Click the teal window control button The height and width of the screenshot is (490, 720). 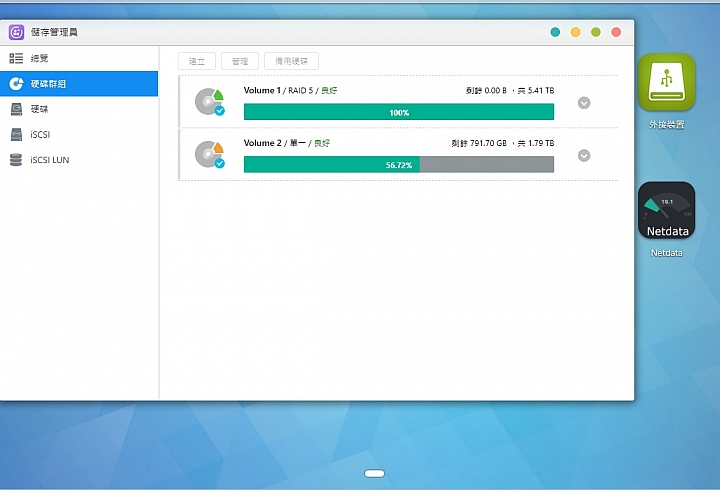(x=555, y=32)
